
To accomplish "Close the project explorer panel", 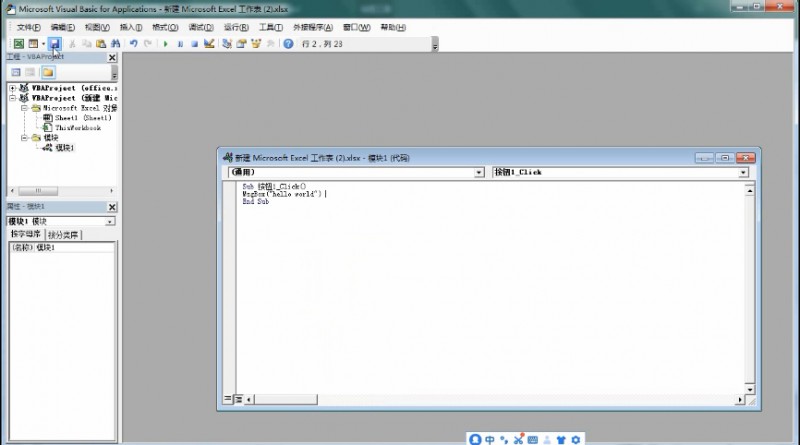I will click(x=112, y=58).
